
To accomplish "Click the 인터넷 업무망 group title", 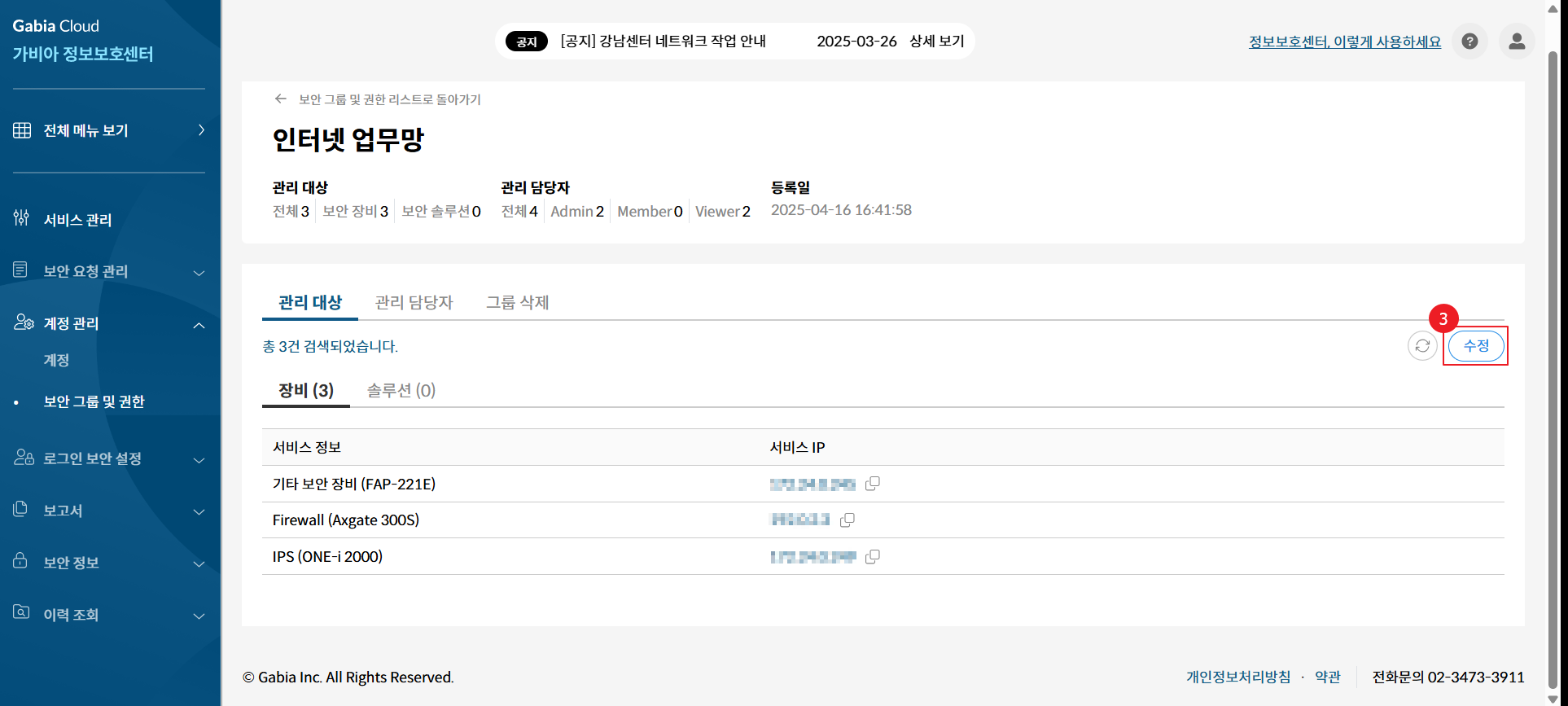I will 348,140.
